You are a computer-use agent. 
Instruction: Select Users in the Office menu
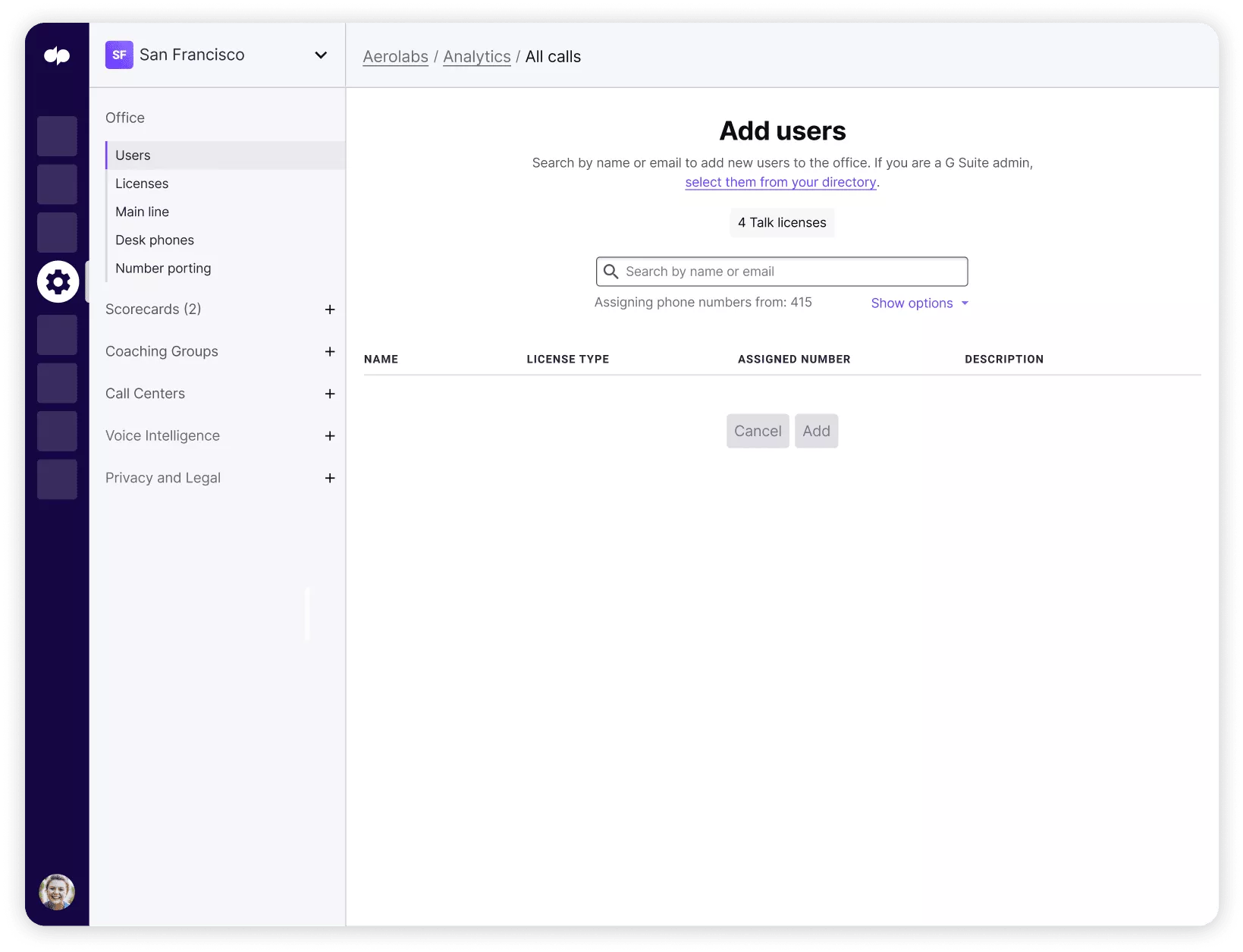(225, 155)
